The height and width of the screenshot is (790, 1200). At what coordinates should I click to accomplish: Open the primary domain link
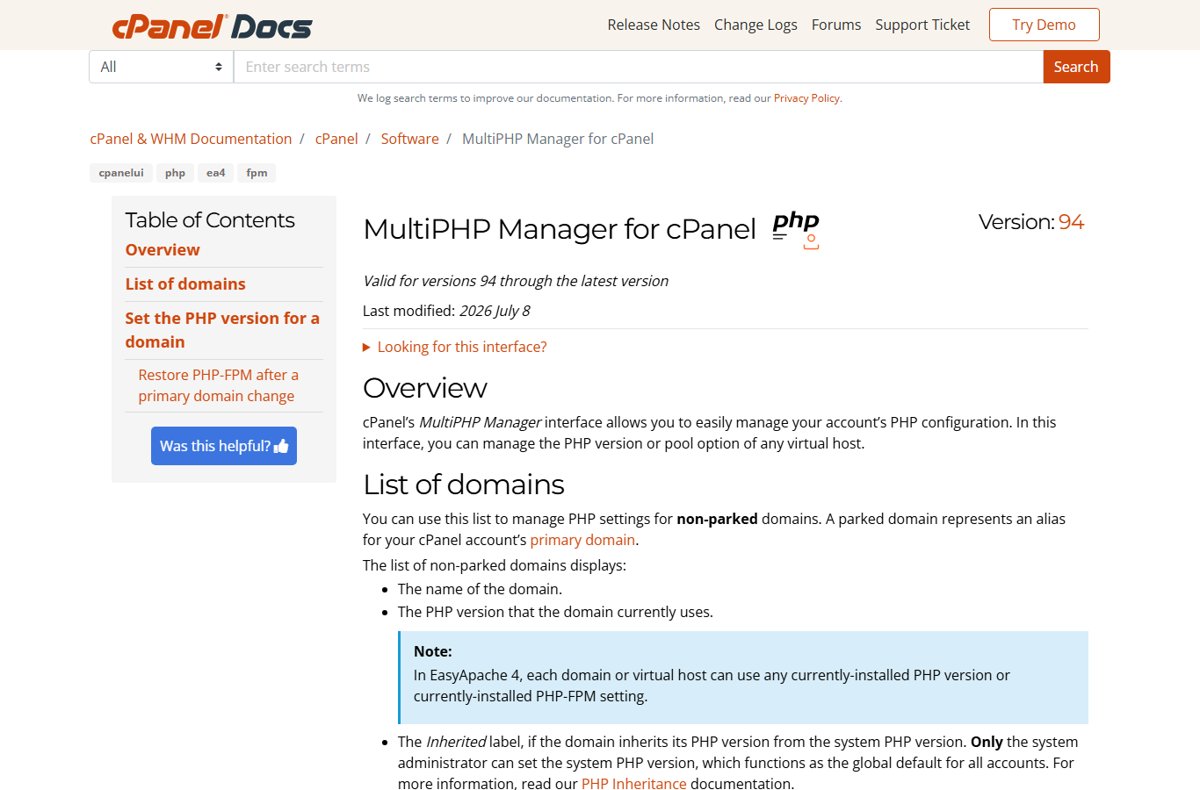click(x=582, y=540)
